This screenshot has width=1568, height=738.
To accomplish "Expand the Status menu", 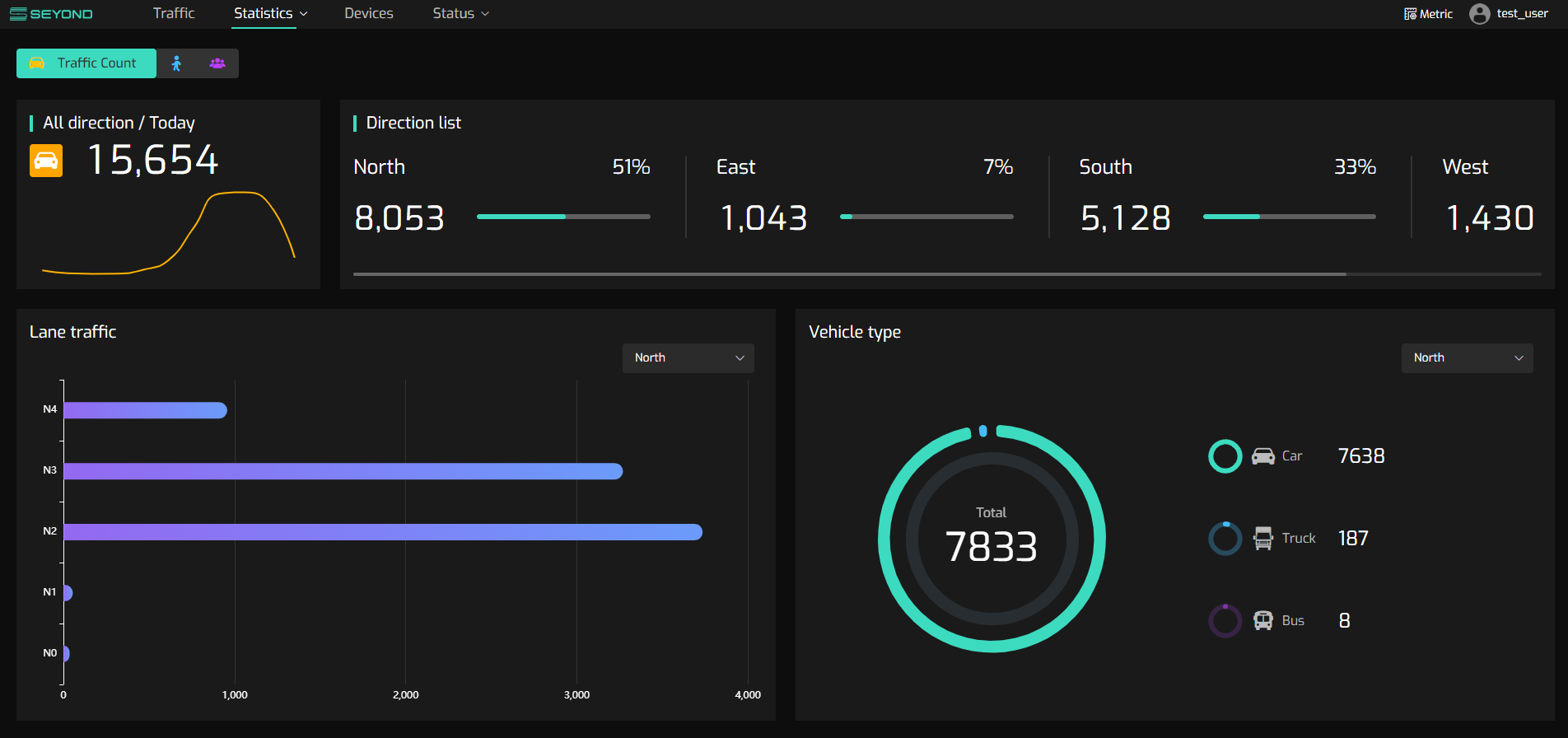I will [x=460, y=14].
